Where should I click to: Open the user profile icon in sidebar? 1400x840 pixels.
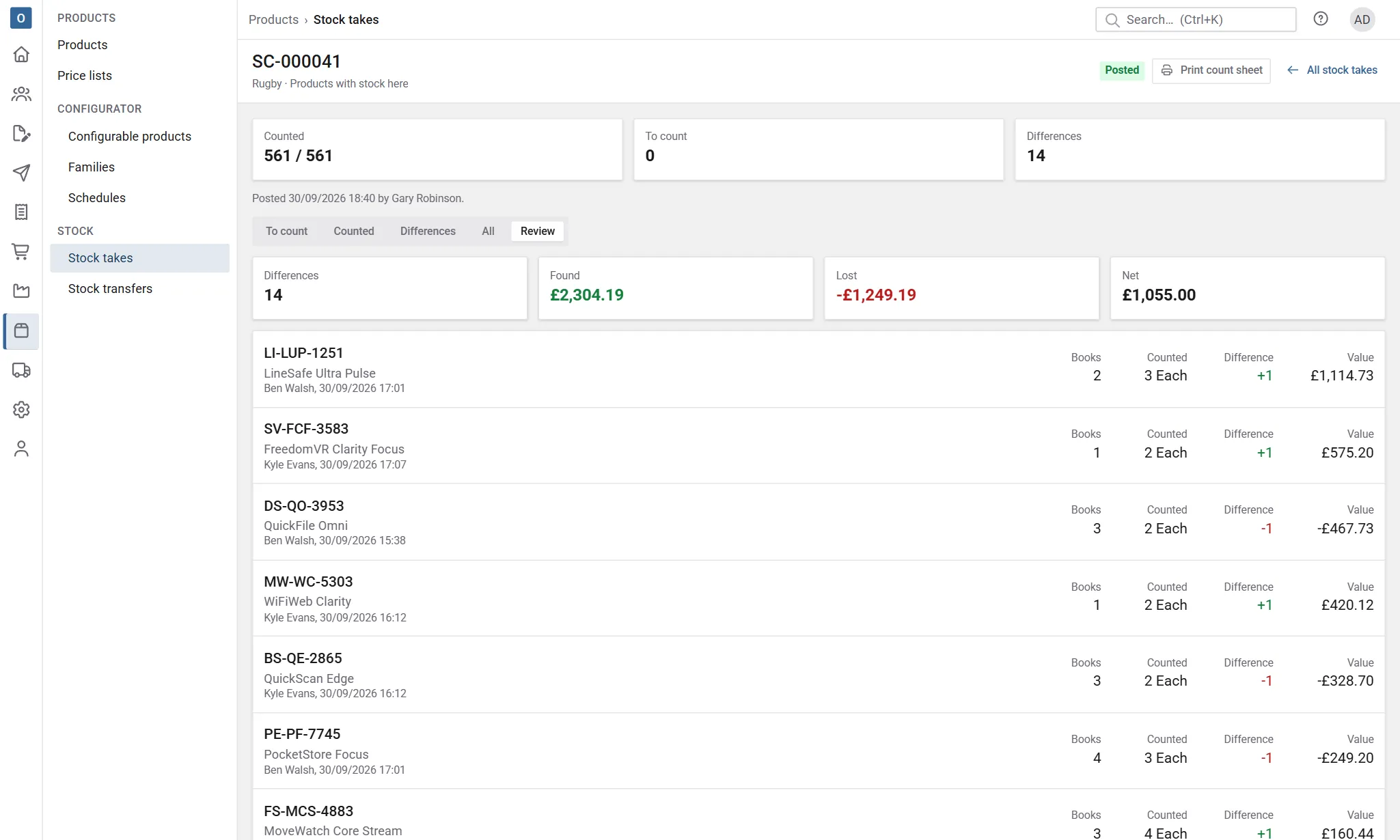coord(21,449)
